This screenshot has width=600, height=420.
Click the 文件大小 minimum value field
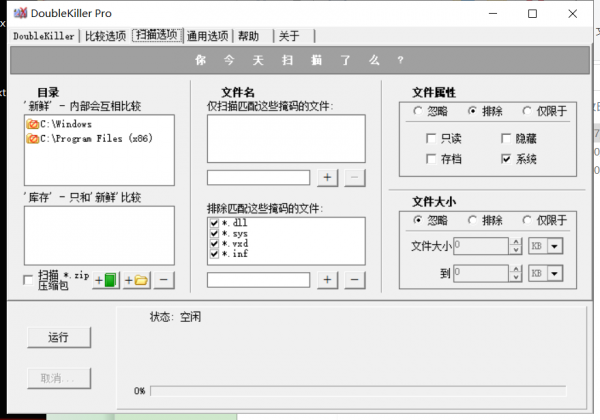[x=481, y=246]
